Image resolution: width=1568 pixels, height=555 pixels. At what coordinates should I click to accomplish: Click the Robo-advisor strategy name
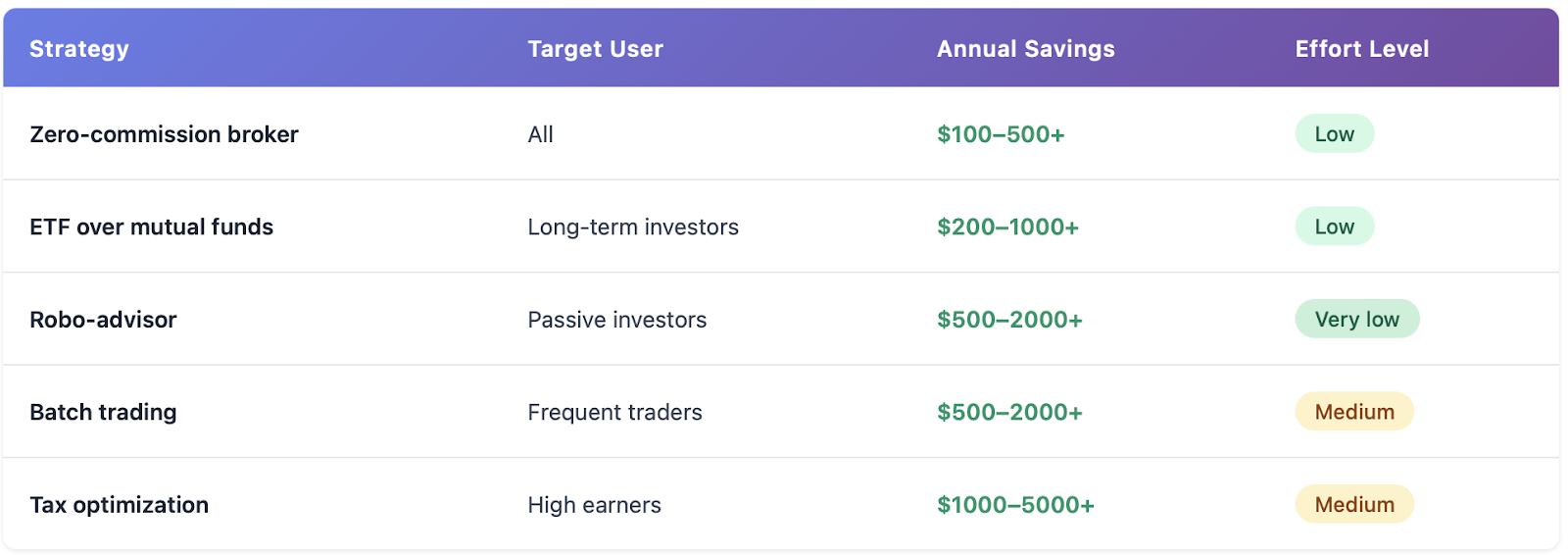pyautogui.click(x=103, y=320)
